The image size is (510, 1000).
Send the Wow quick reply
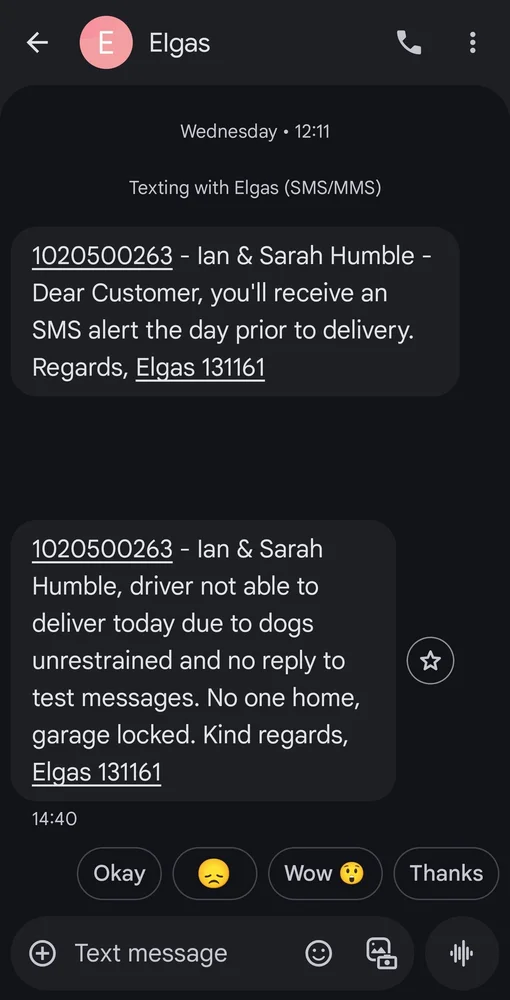pyautogui.click(x=325, y=873)
